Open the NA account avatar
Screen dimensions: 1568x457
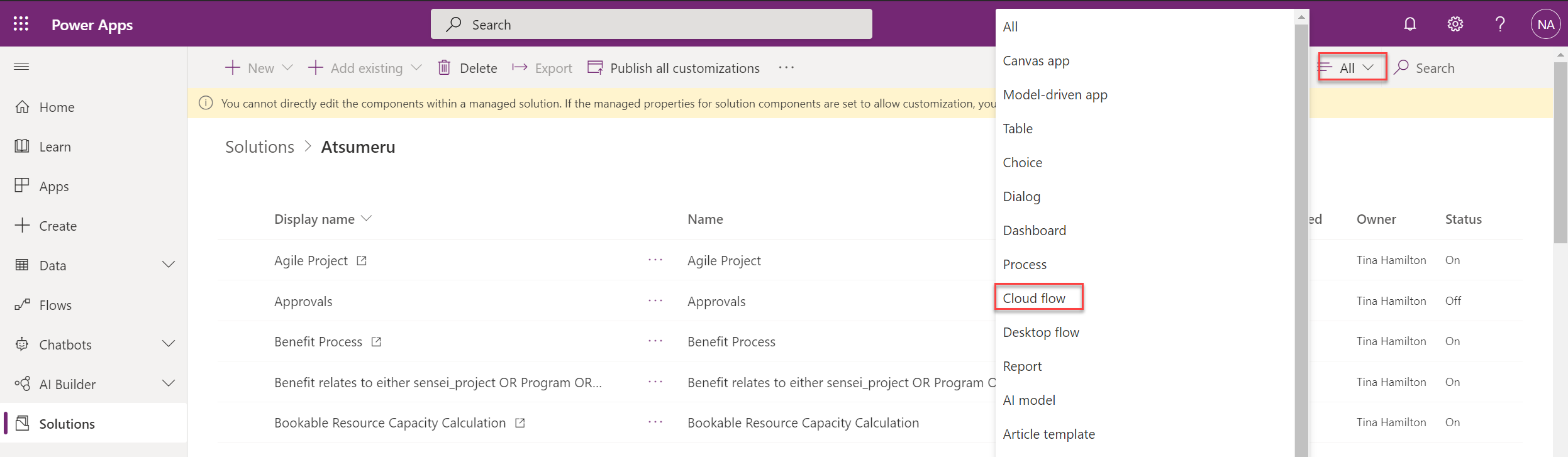click(1545, 24)
